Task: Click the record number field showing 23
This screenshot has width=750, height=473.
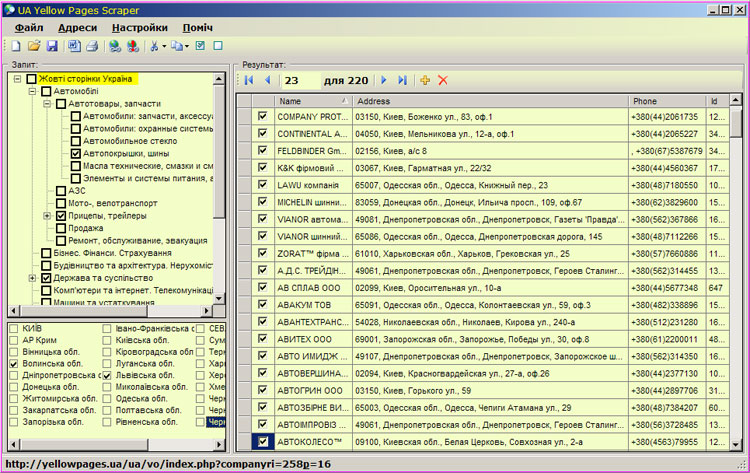Action: tap(300, 80)
